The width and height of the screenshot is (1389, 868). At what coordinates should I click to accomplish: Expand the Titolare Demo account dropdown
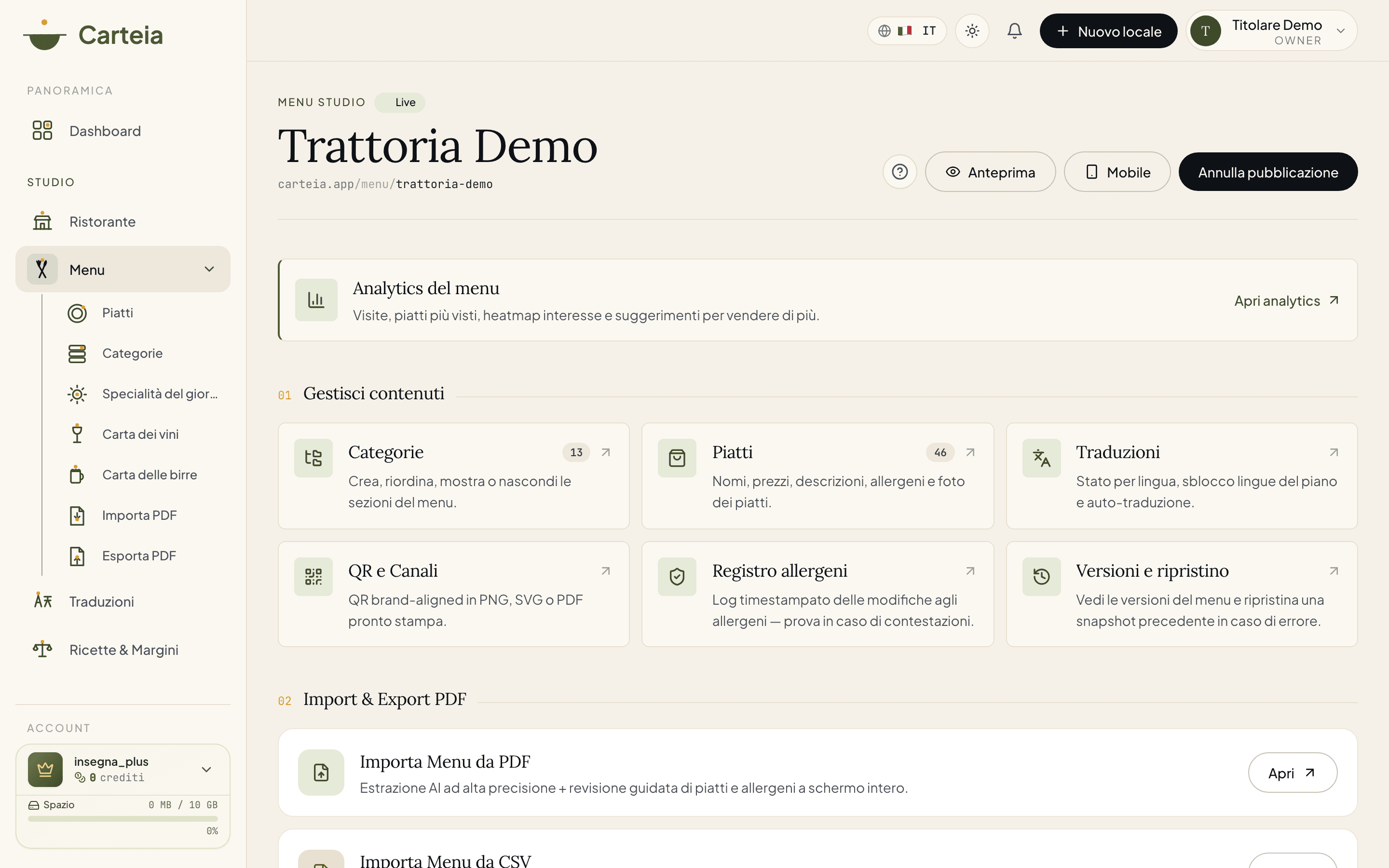coord(1271,31)
